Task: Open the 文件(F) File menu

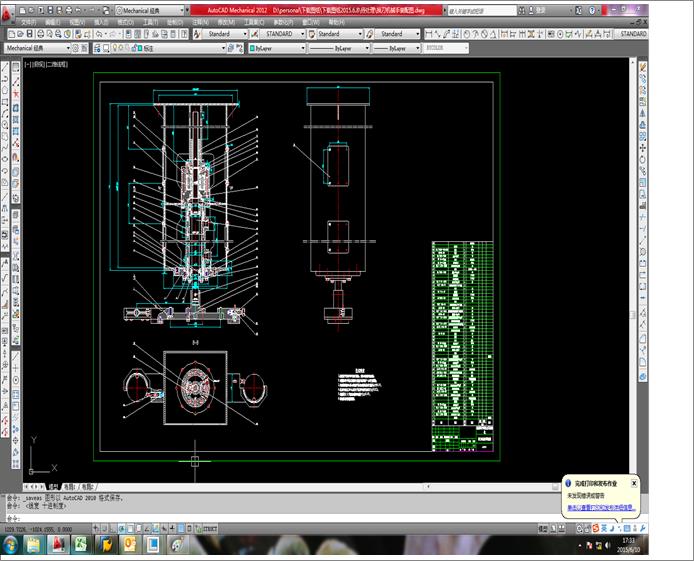Action: point(28,22)
